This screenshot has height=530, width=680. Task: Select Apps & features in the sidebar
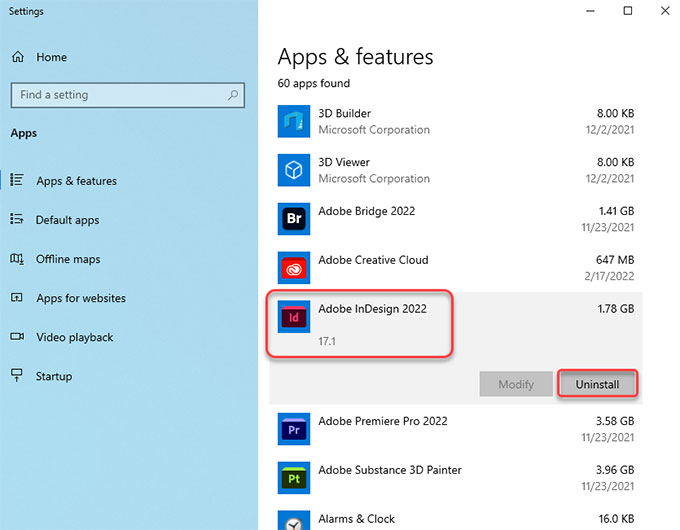(x=77, y=181)
